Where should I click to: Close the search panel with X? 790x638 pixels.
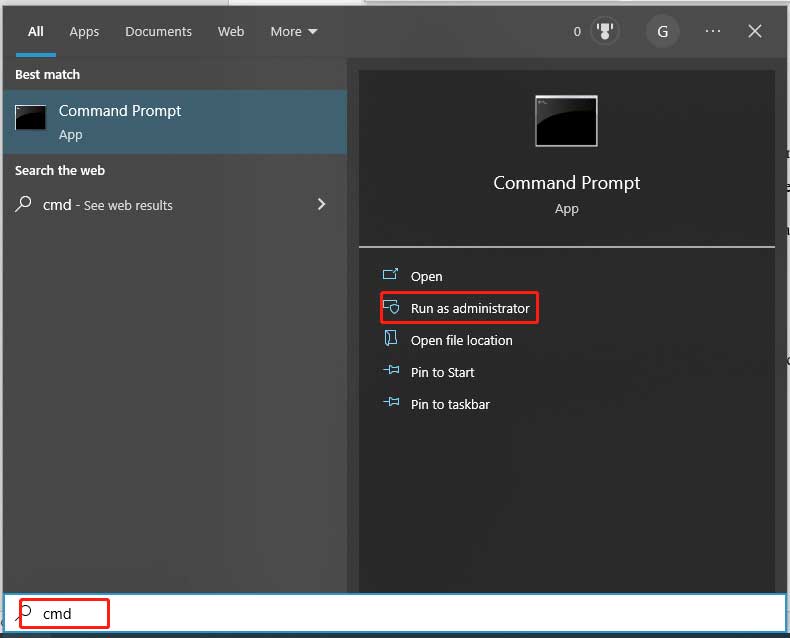pyautogui.click(x=755, y=32)
